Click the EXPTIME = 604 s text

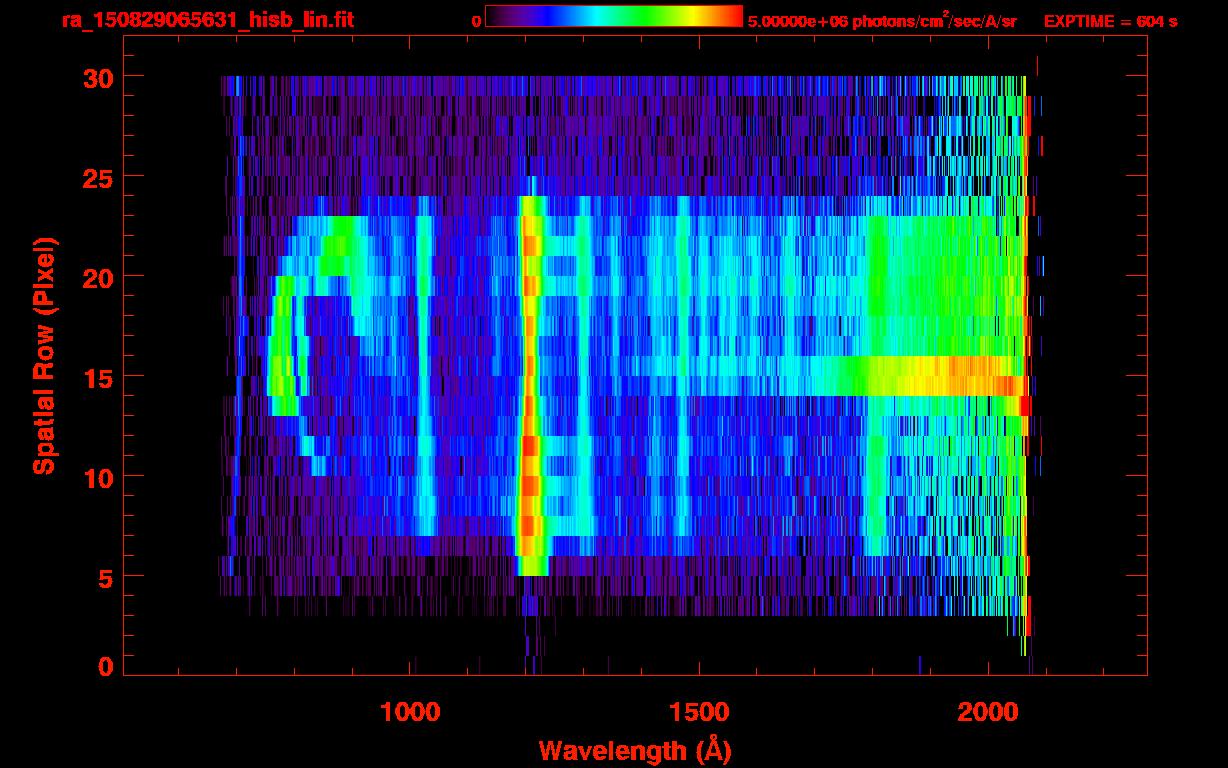coord(1110,21)
